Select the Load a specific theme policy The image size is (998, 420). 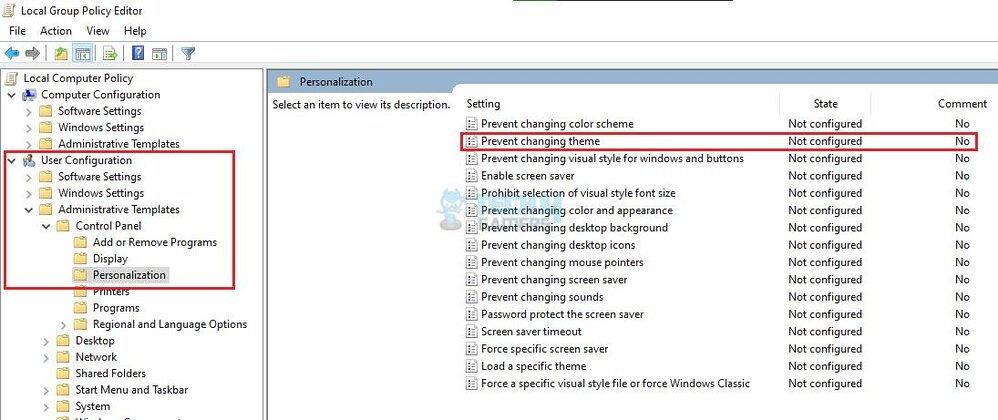[717, 367]
